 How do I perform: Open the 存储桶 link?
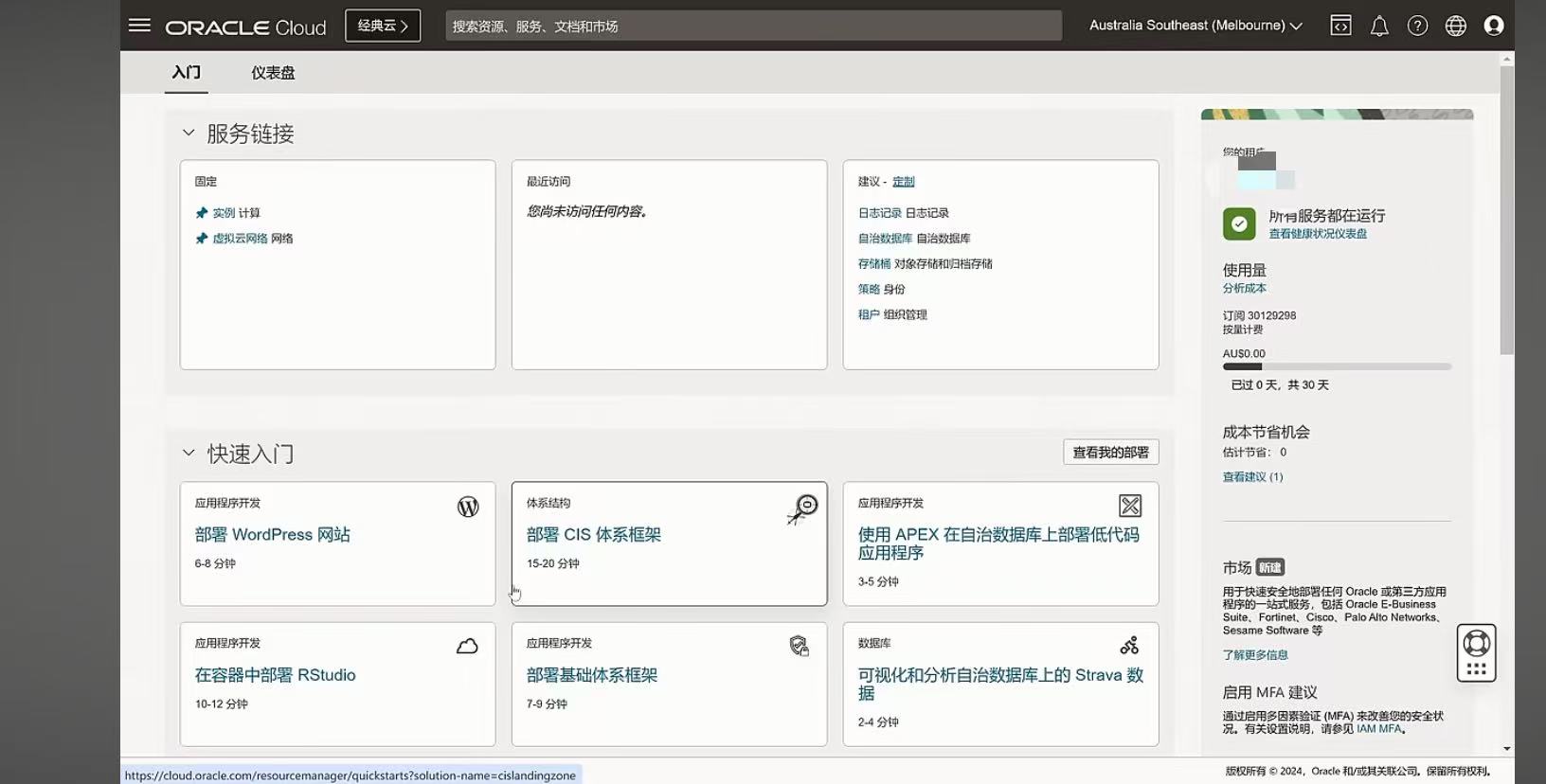(x=874, y=264)
